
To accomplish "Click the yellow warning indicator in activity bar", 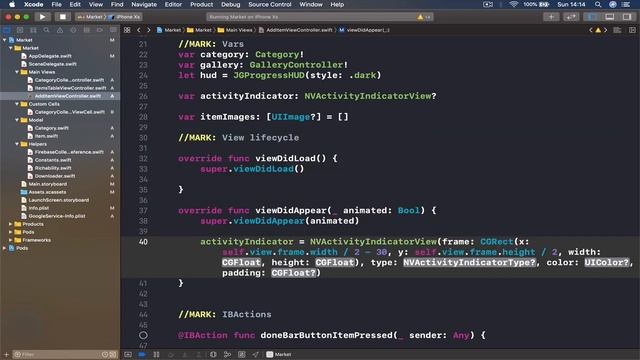I will click(x=420, y=17).
